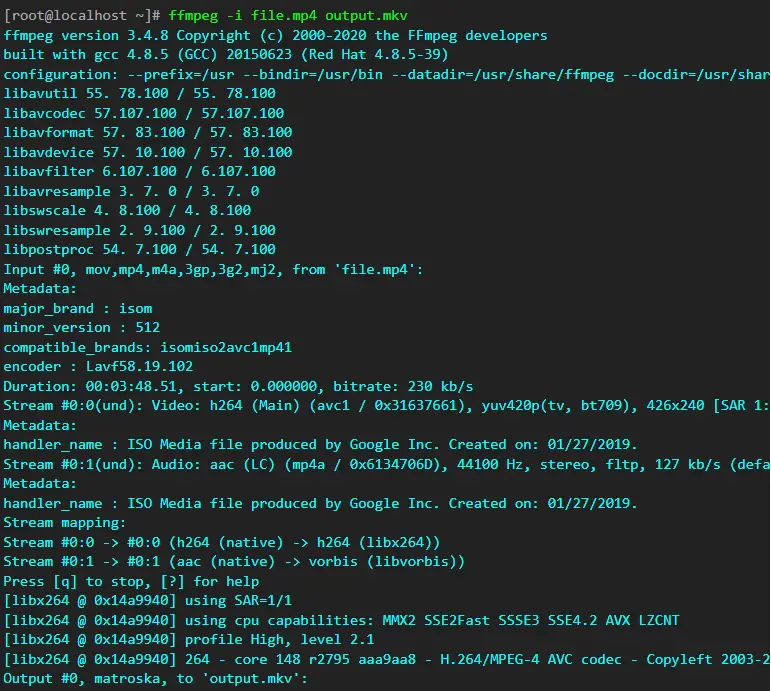Click the 'Stream #0:0(und): Video: h264' line
This screenshot has height=691, width=771.
(386, 405)
